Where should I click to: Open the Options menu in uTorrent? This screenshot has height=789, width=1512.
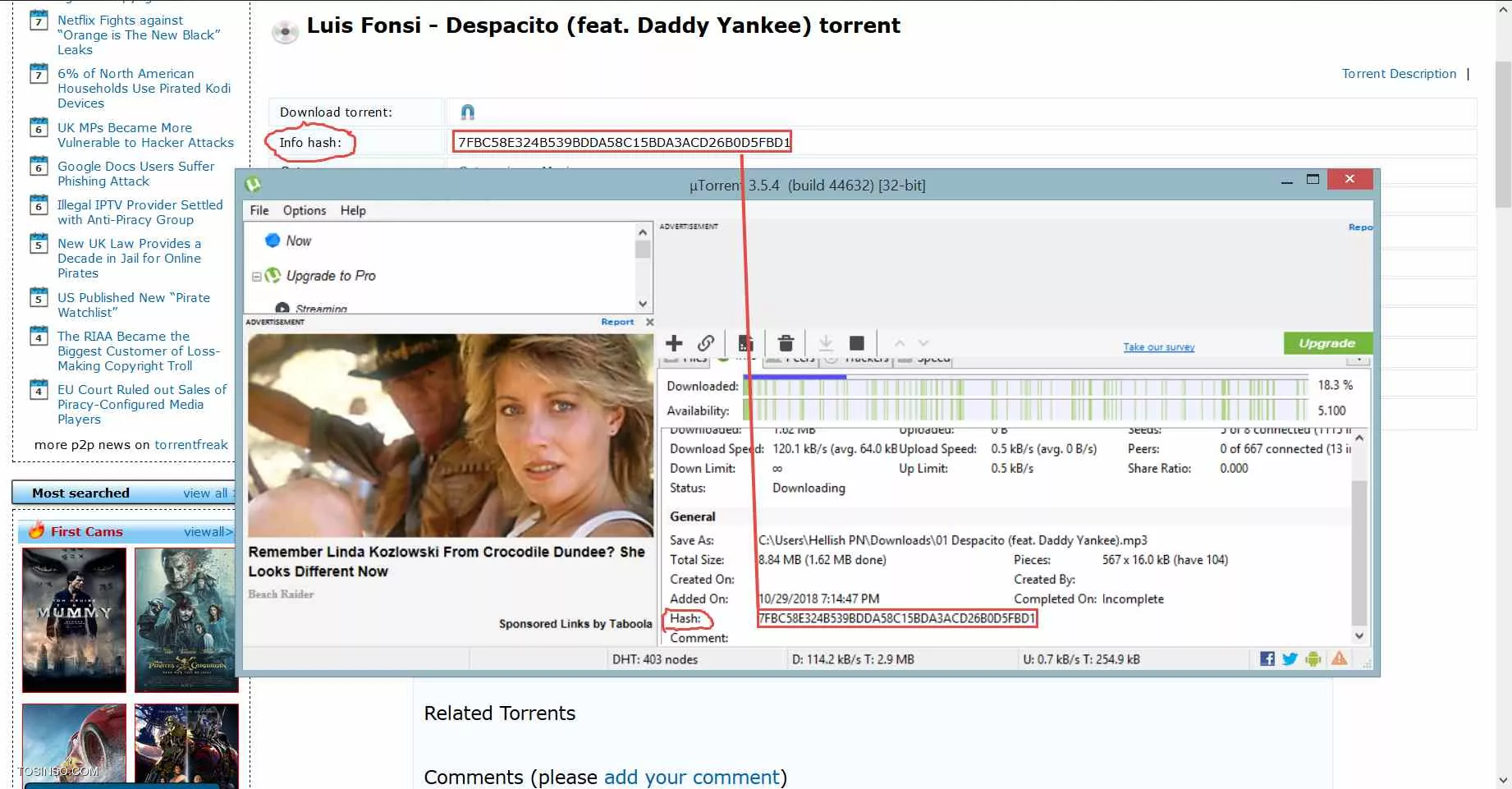click(x=305, y=210)
